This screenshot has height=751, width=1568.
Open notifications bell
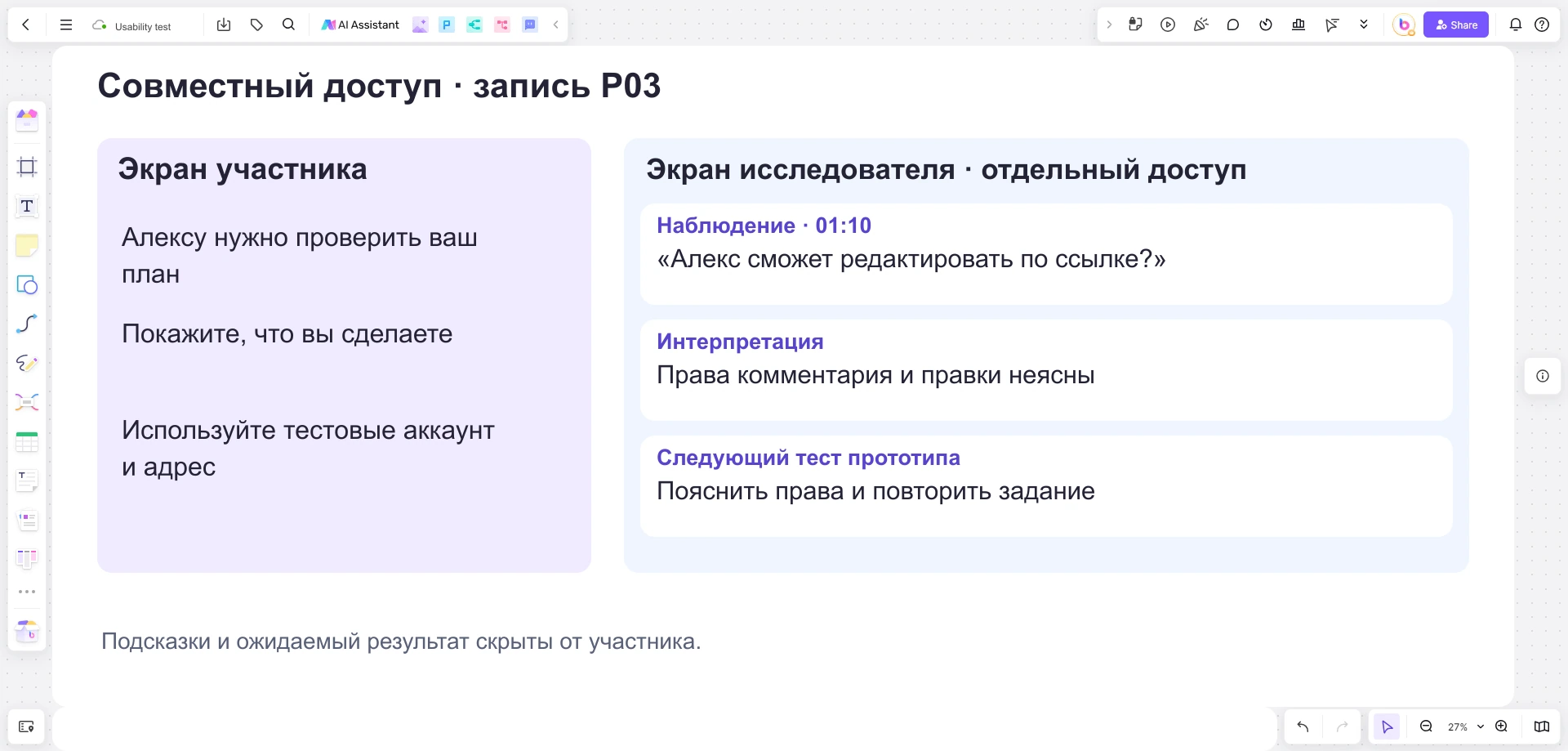(x=1516, y=25)
